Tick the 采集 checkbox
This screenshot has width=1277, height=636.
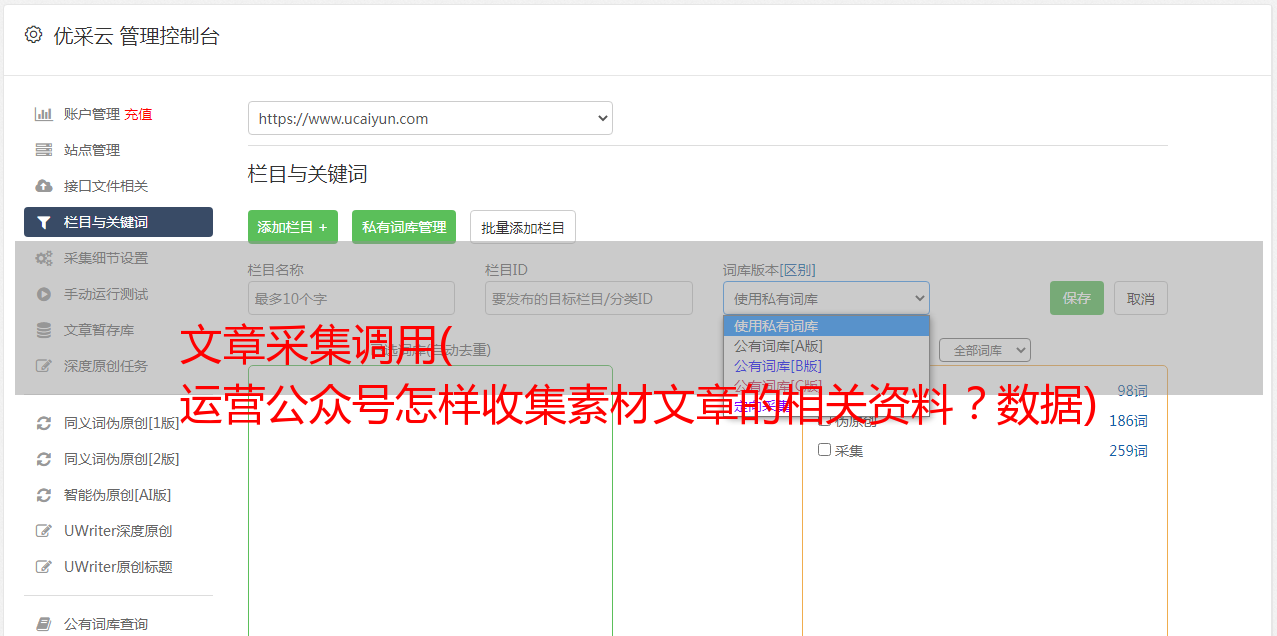(825, 450)
